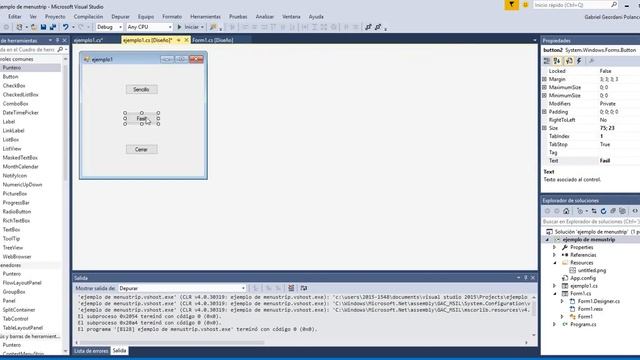Click the wrench icon beside Properties node
640x360 pixels.
(565, 247)
